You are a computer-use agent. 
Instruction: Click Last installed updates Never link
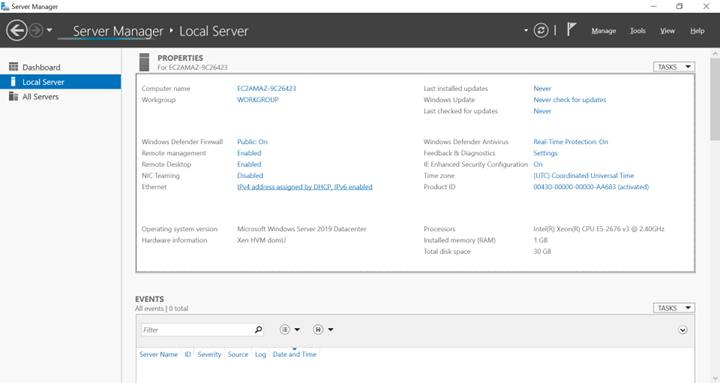tap(542, 88)
